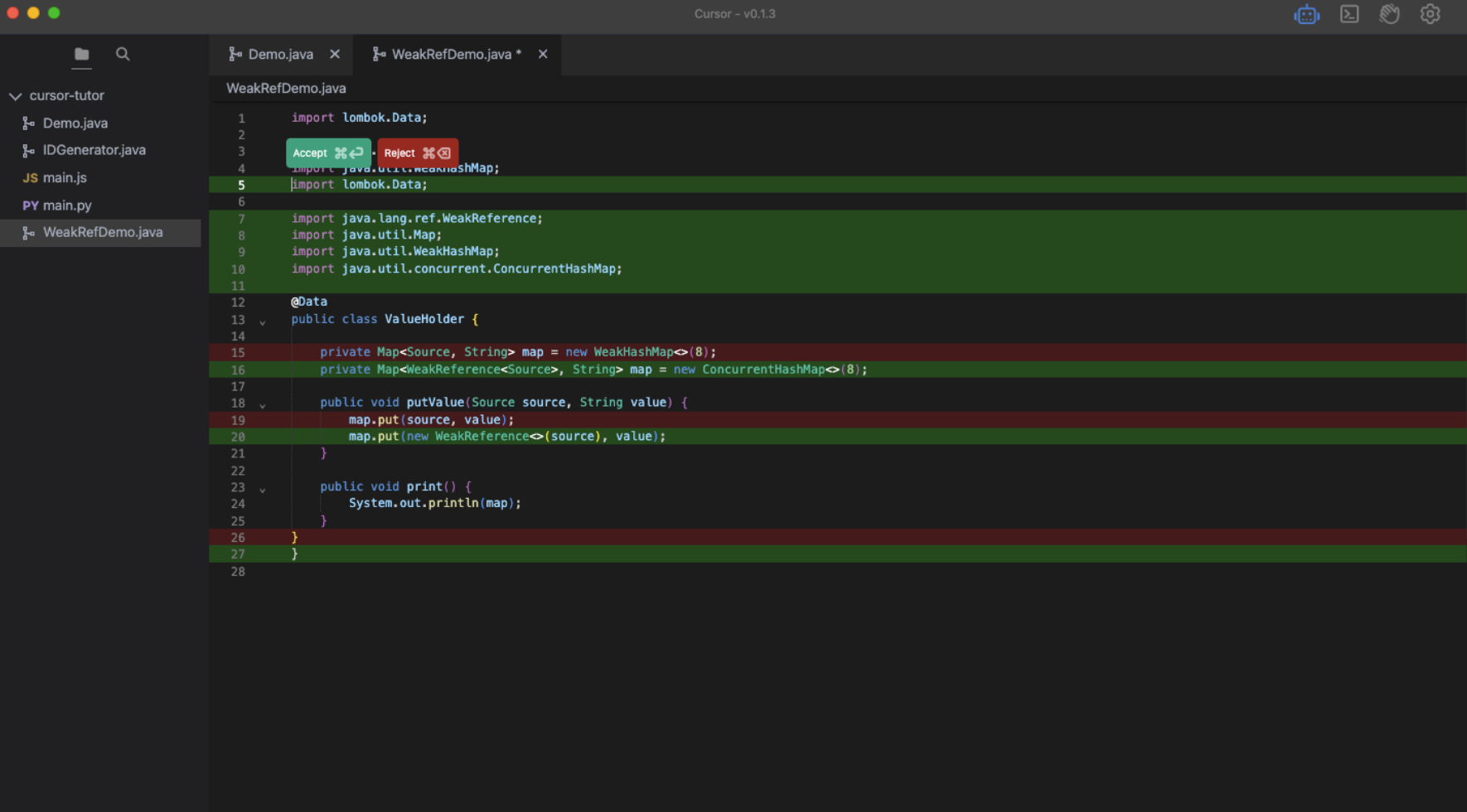Click the PY icon beside main.py
This screenshot has width=1467, height=812.
31,205
